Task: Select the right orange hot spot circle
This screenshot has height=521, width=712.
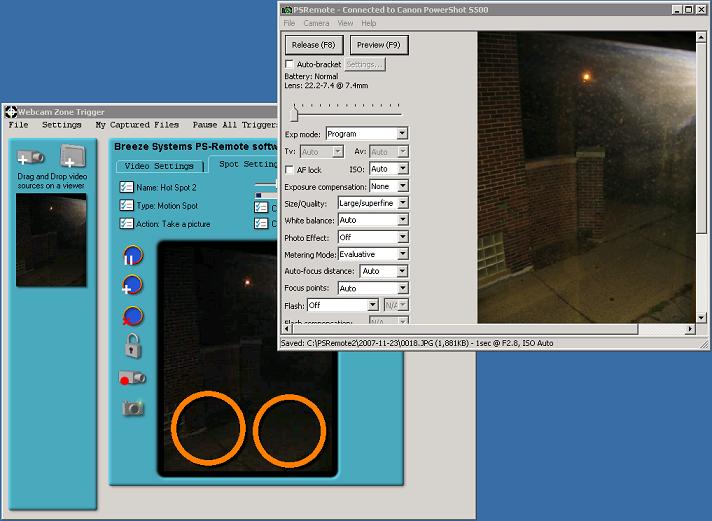Action: (x=289, y=431)
